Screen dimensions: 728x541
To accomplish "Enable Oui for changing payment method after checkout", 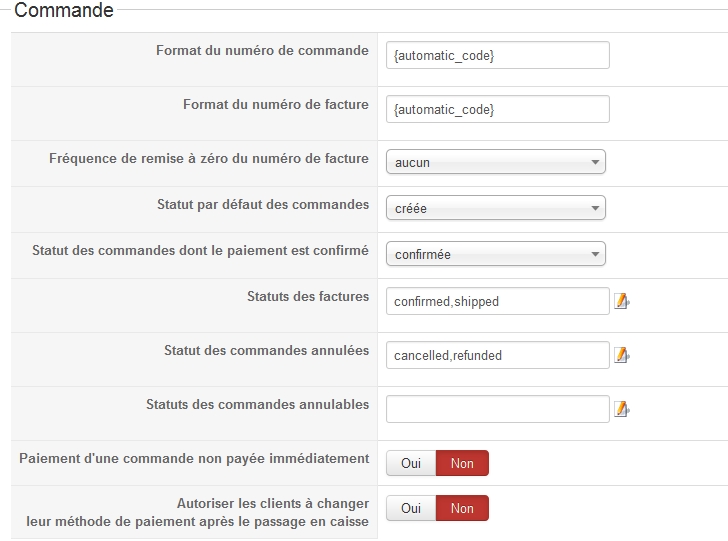I will 411,508.
